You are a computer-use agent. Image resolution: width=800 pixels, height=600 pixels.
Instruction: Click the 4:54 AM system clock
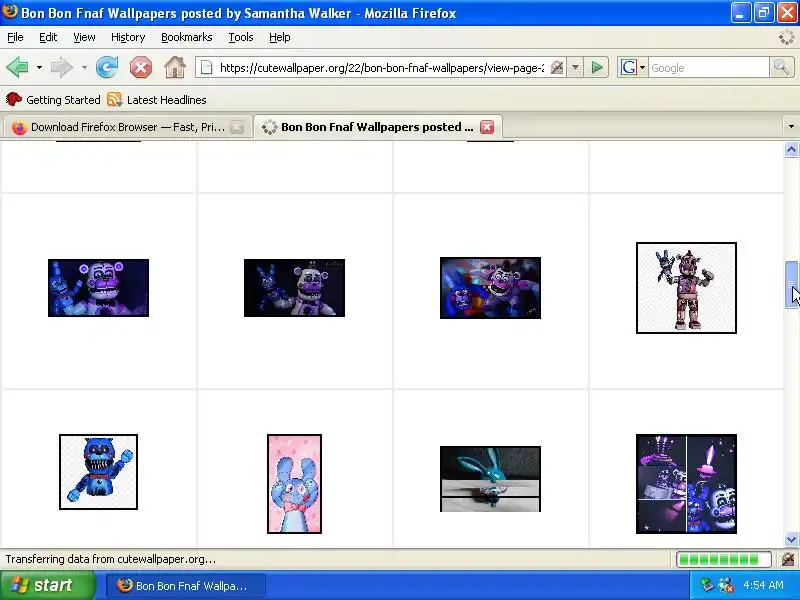[x=763, y=585]
